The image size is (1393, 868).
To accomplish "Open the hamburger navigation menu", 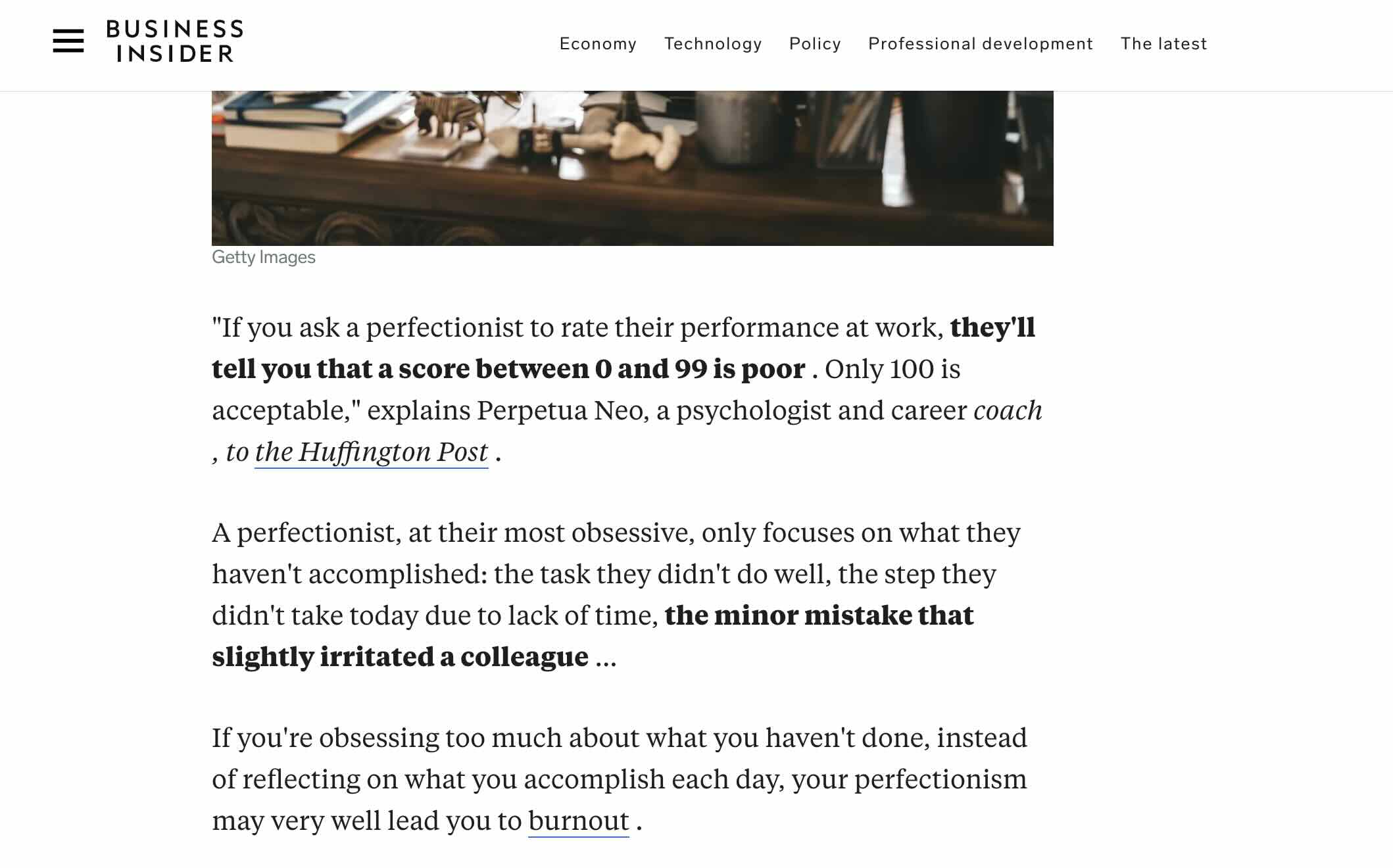I will pyautogui.click(x=68, y=41).
